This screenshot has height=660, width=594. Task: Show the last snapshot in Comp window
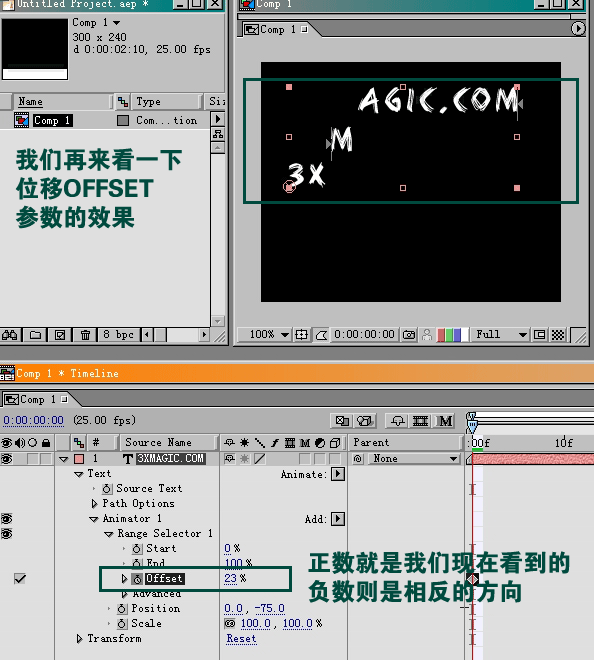pos(427,335)
